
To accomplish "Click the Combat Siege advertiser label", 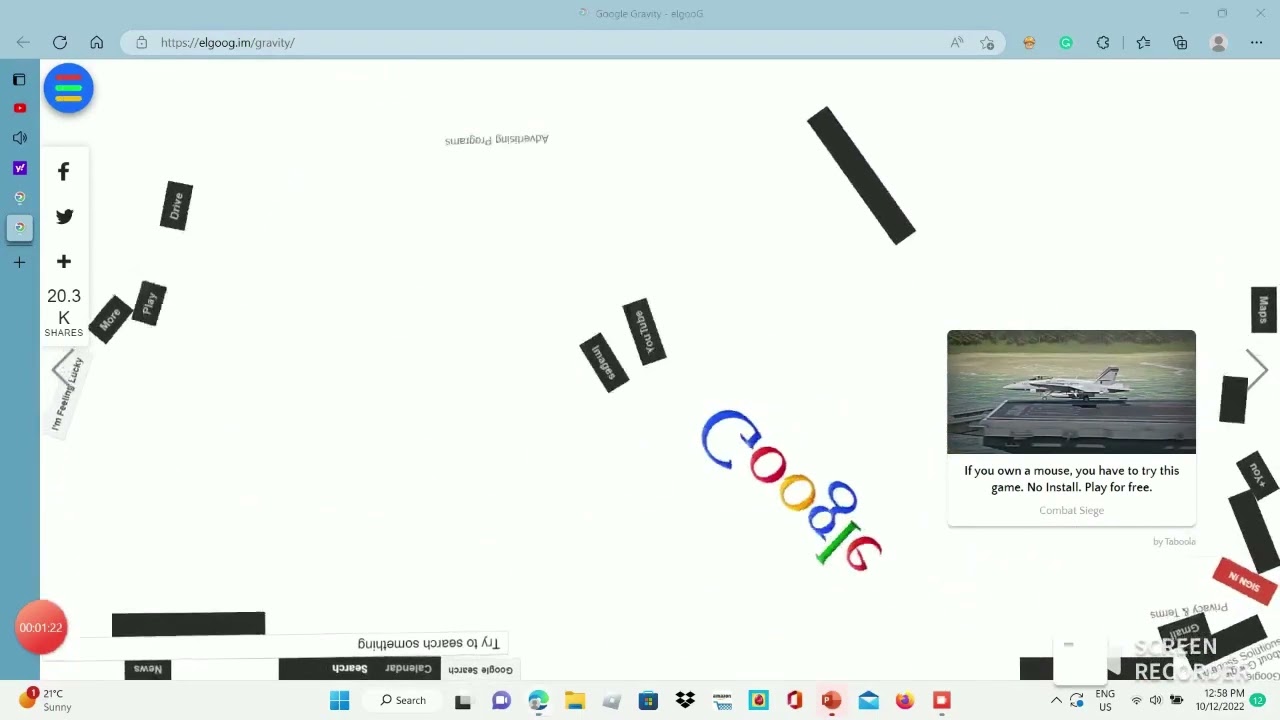I will (x=1071, y=511).
